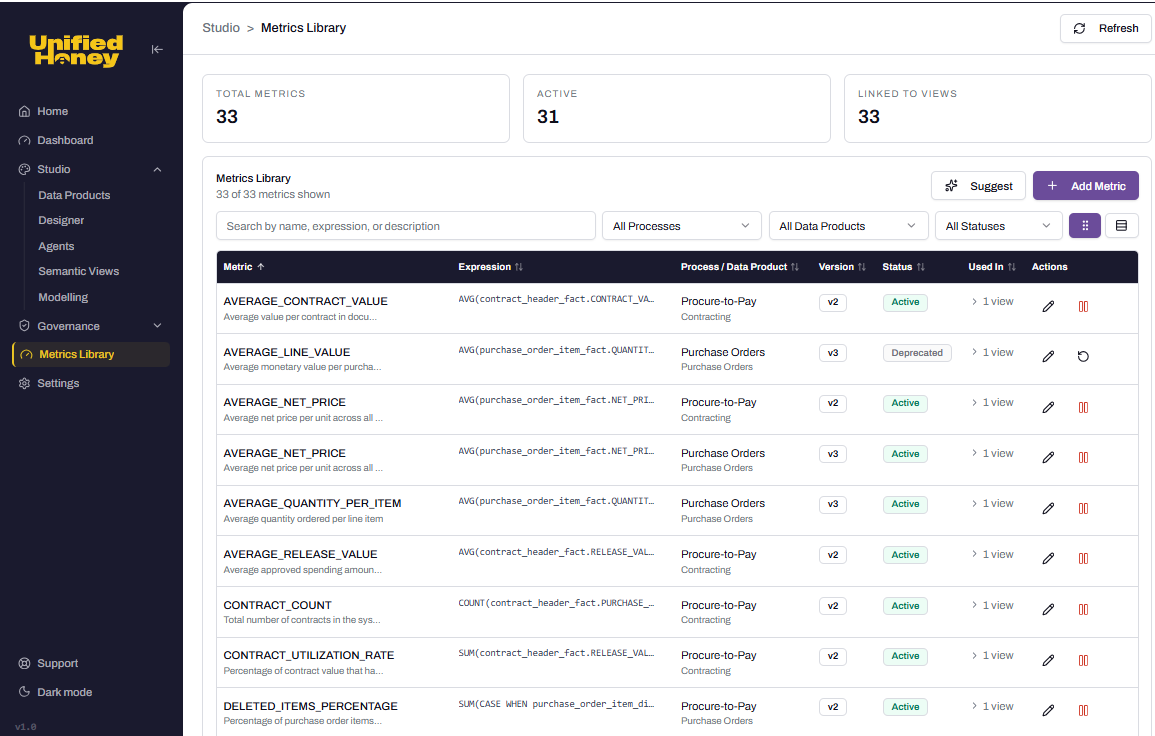Switch to list view layout
The image size is (1155, 736).
[1121, 225]
